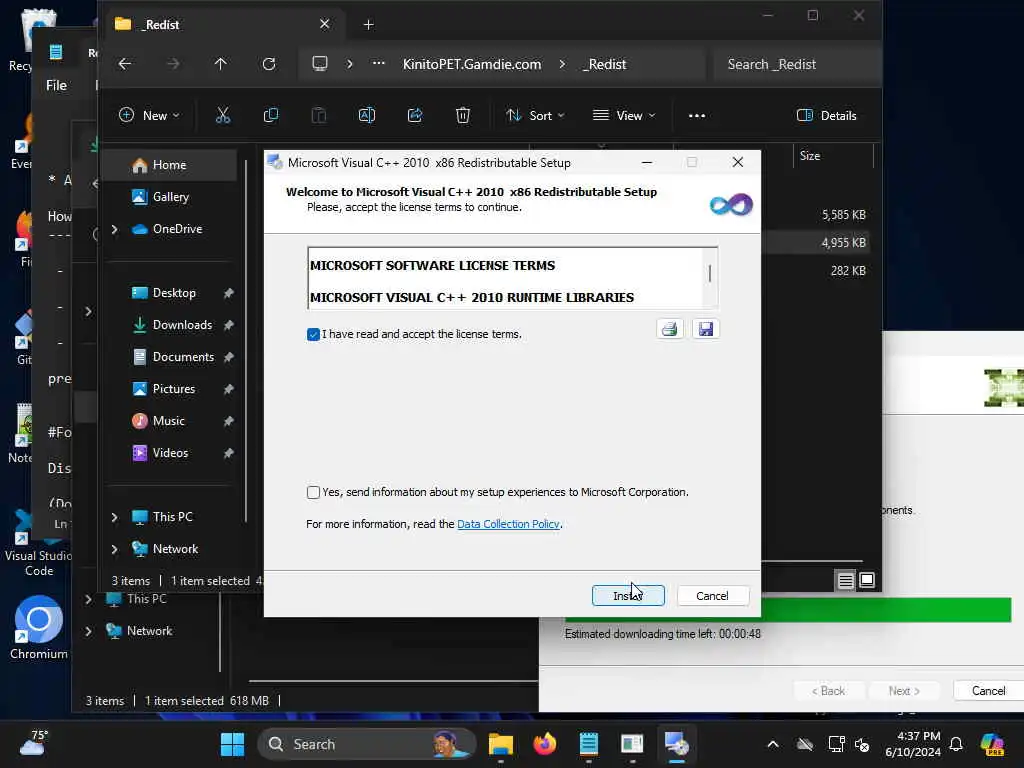Click the Size column header
1024x768 pixels.
[x=833, y=156]
